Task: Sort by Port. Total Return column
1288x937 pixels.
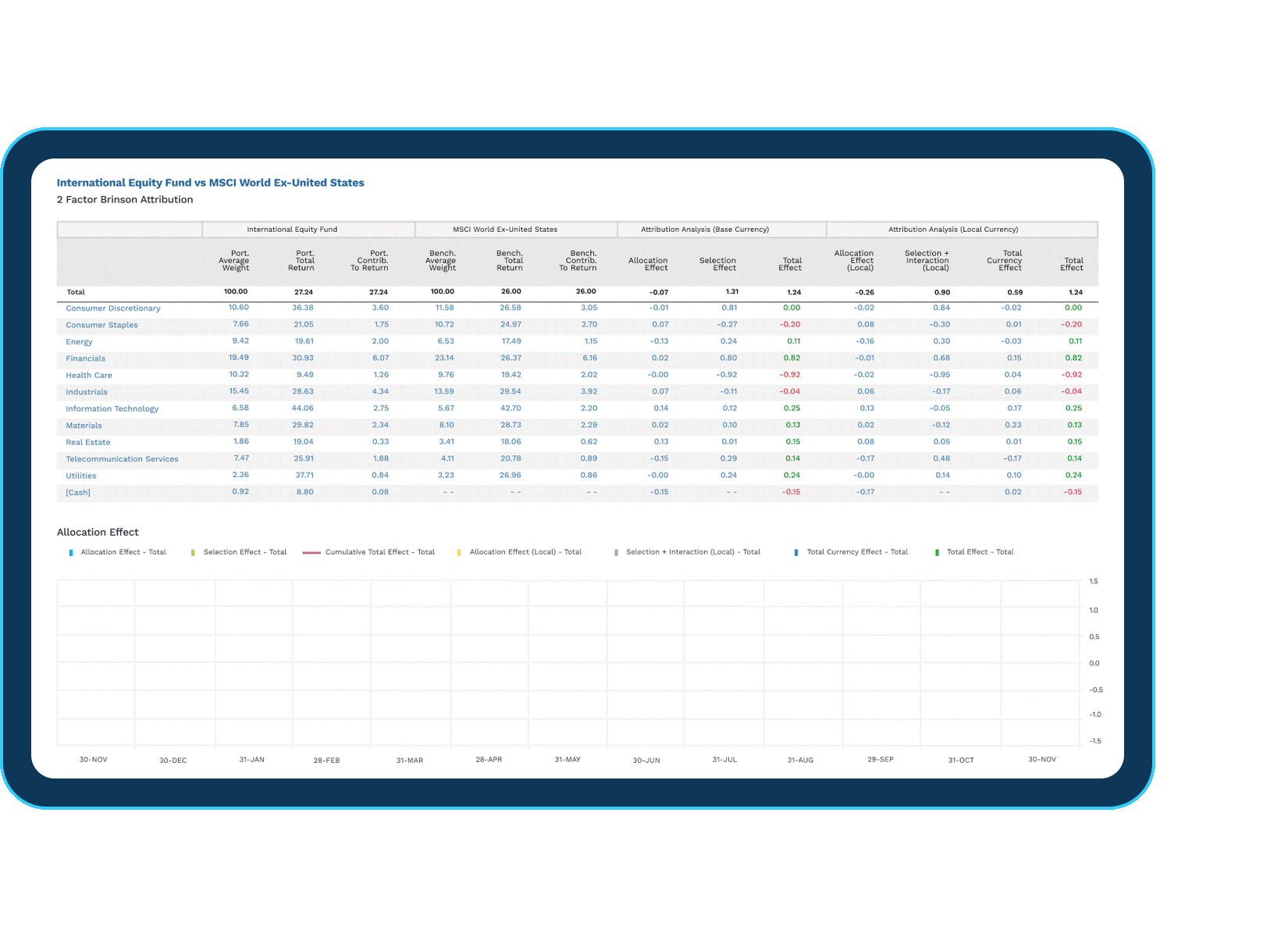Action: [301, 261]
